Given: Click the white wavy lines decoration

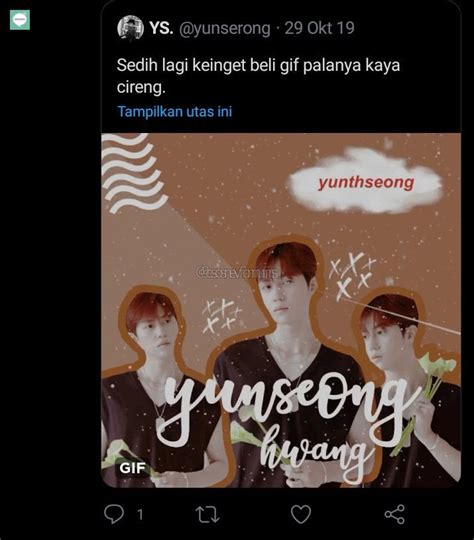Looking at the screenshot, I should point(132,173).
